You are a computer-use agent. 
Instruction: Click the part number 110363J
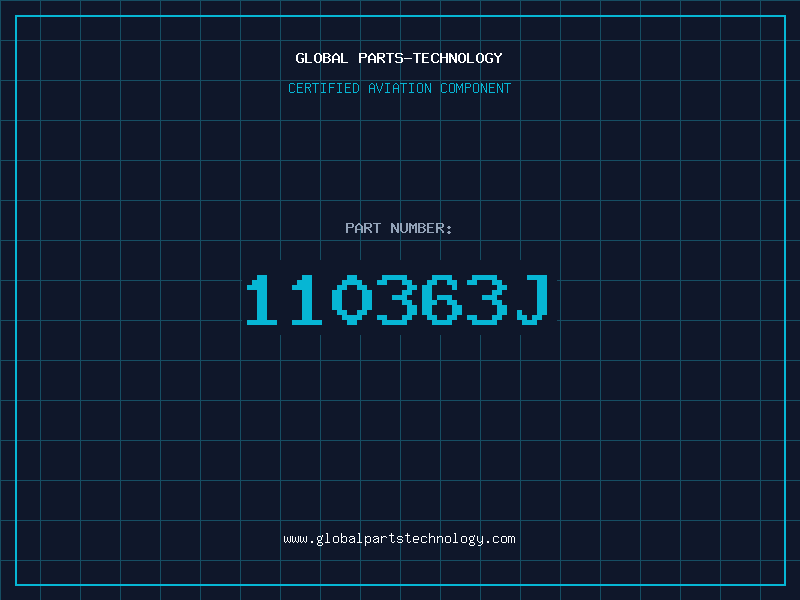(398, 299)
